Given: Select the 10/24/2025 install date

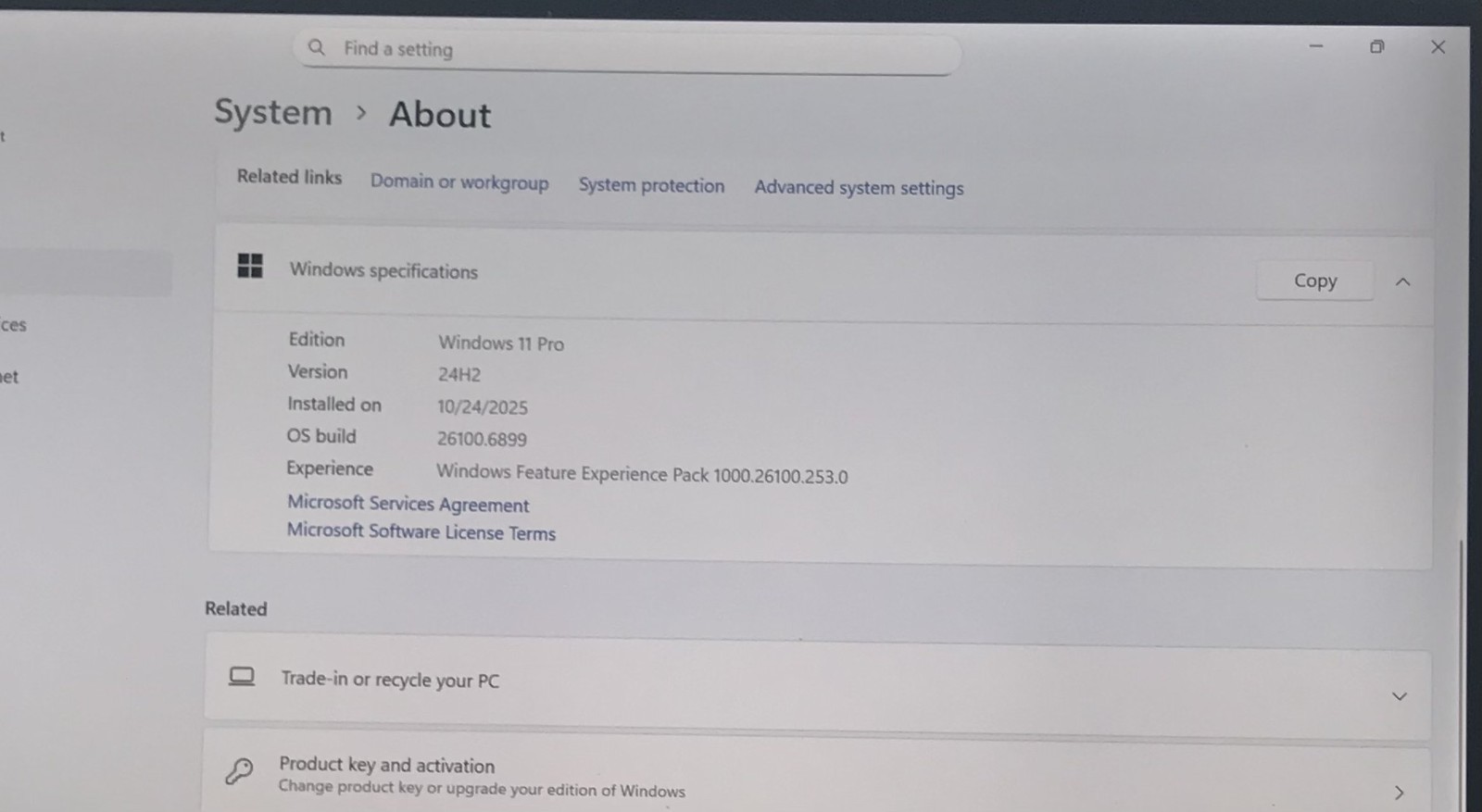Looking at the screenshot, I should click(x=483, y=407).
